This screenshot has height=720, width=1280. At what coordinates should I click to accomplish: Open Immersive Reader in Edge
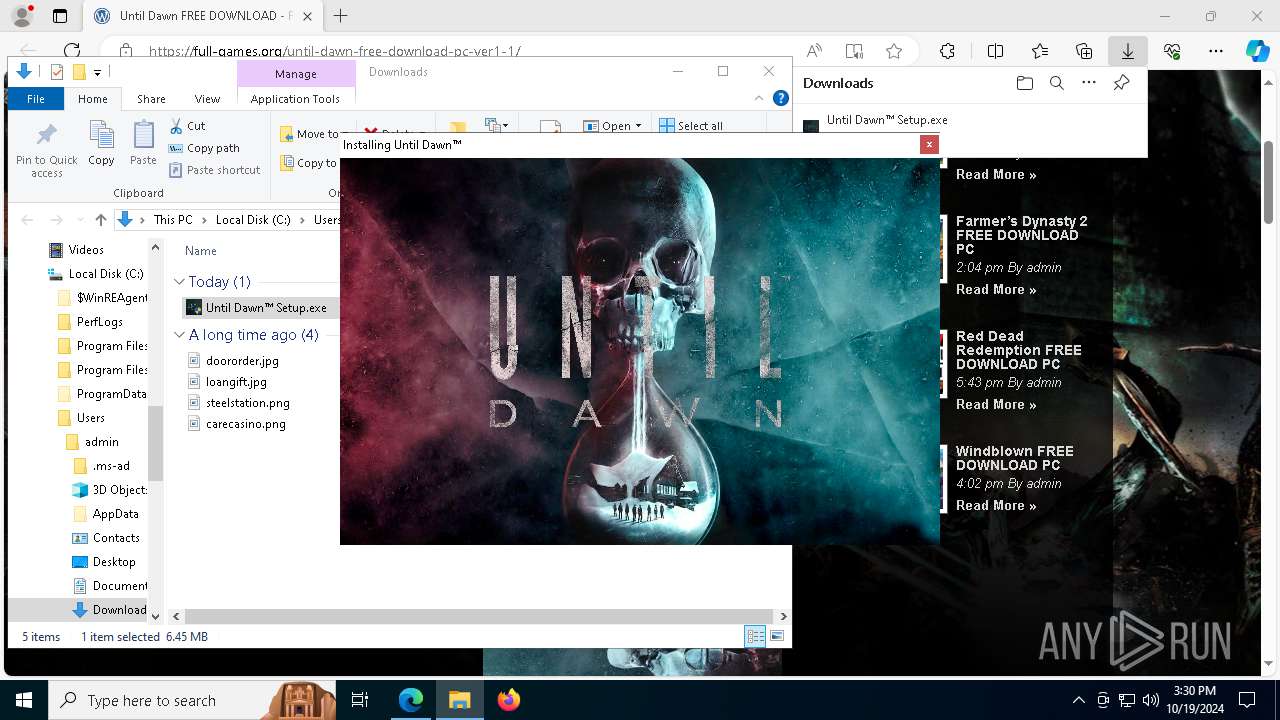pyautogui.click(x=854, y=51)
